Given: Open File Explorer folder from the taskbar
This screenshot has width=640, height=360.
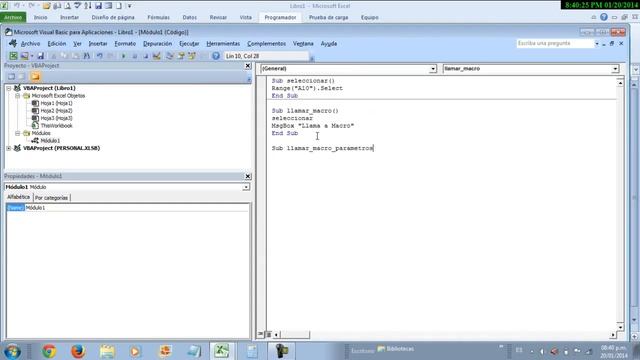Looking at the screenshot, I should [x=107, y=351].
